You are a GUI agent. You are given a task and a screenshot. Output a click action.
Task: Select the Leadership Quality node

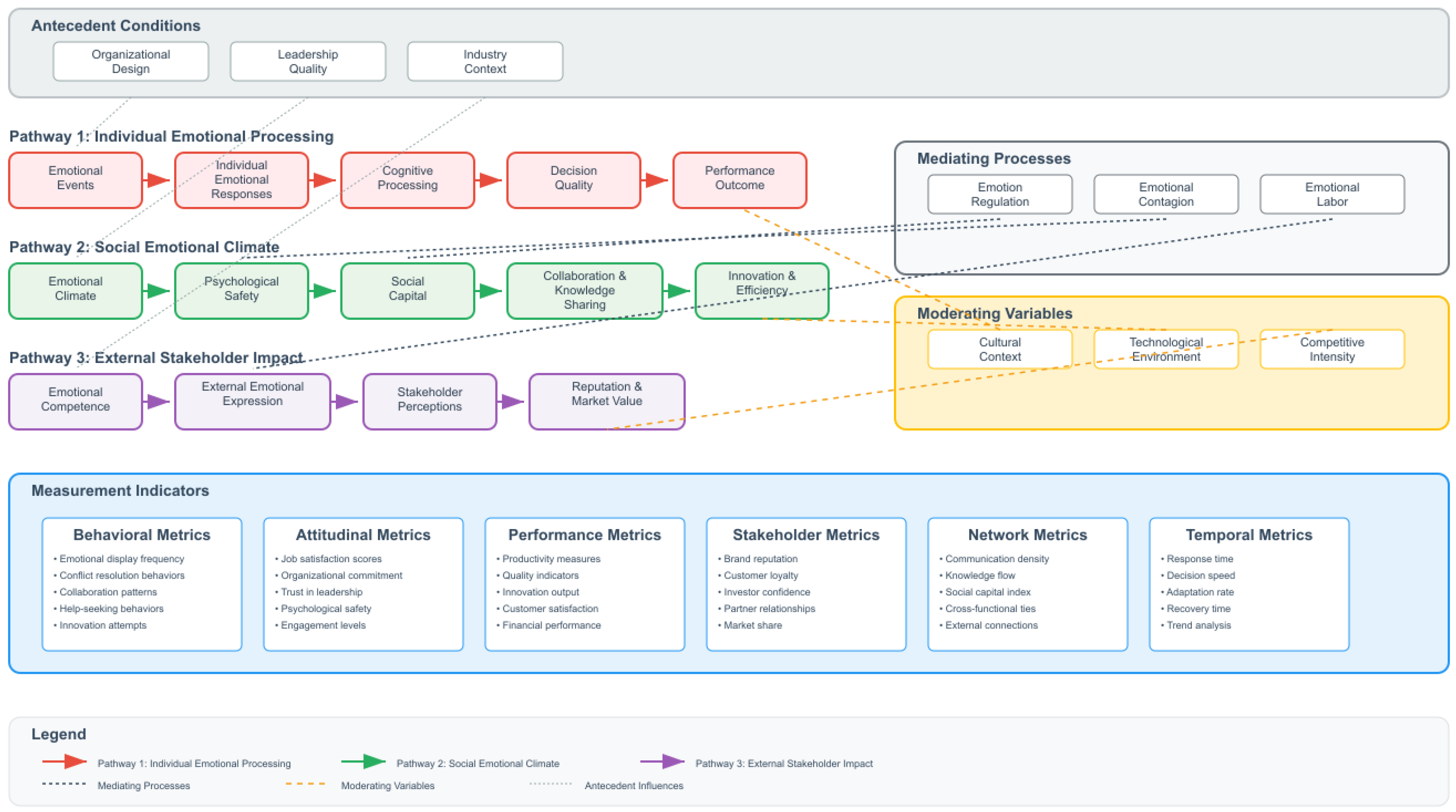(307, 62)
